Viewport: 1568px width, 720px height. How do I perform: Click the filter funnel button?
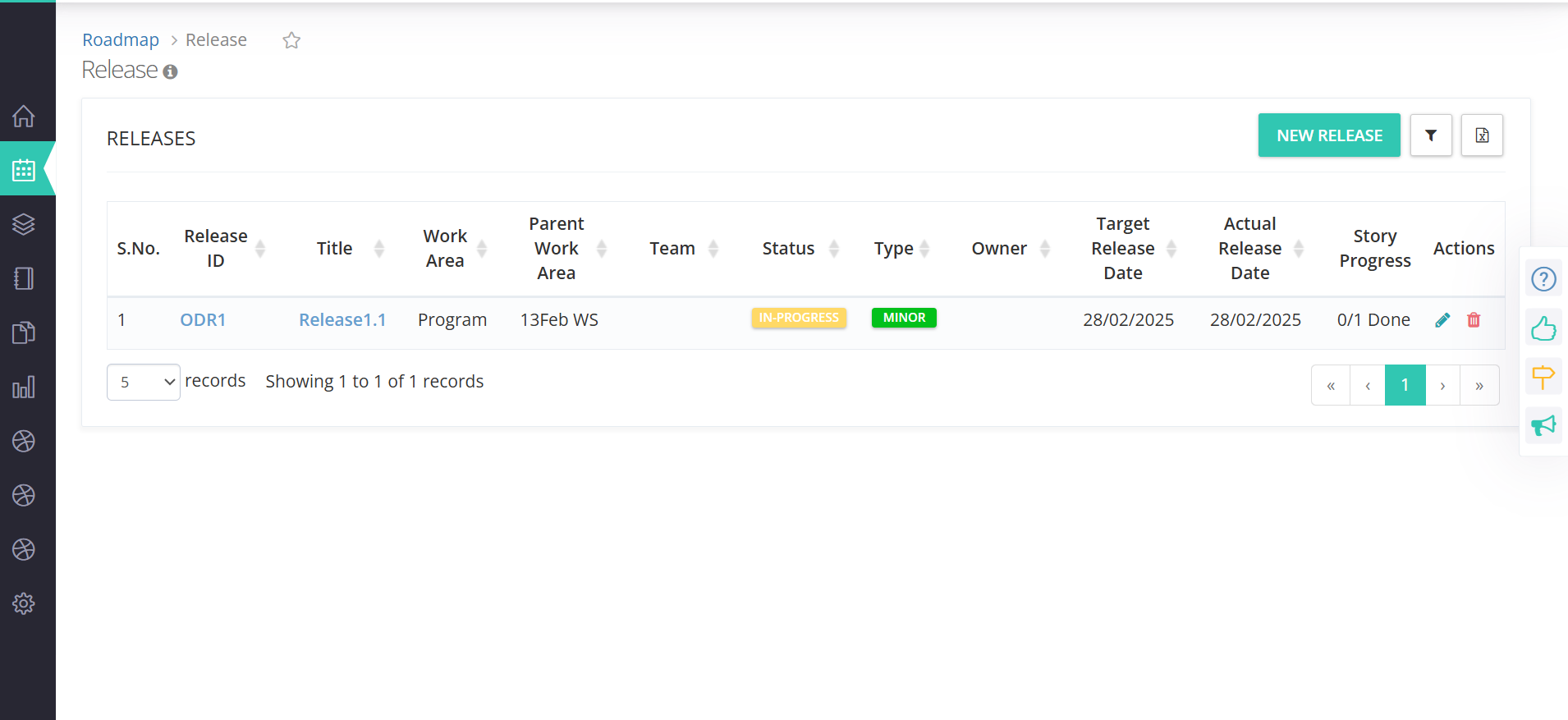(x=1431, y=135)
